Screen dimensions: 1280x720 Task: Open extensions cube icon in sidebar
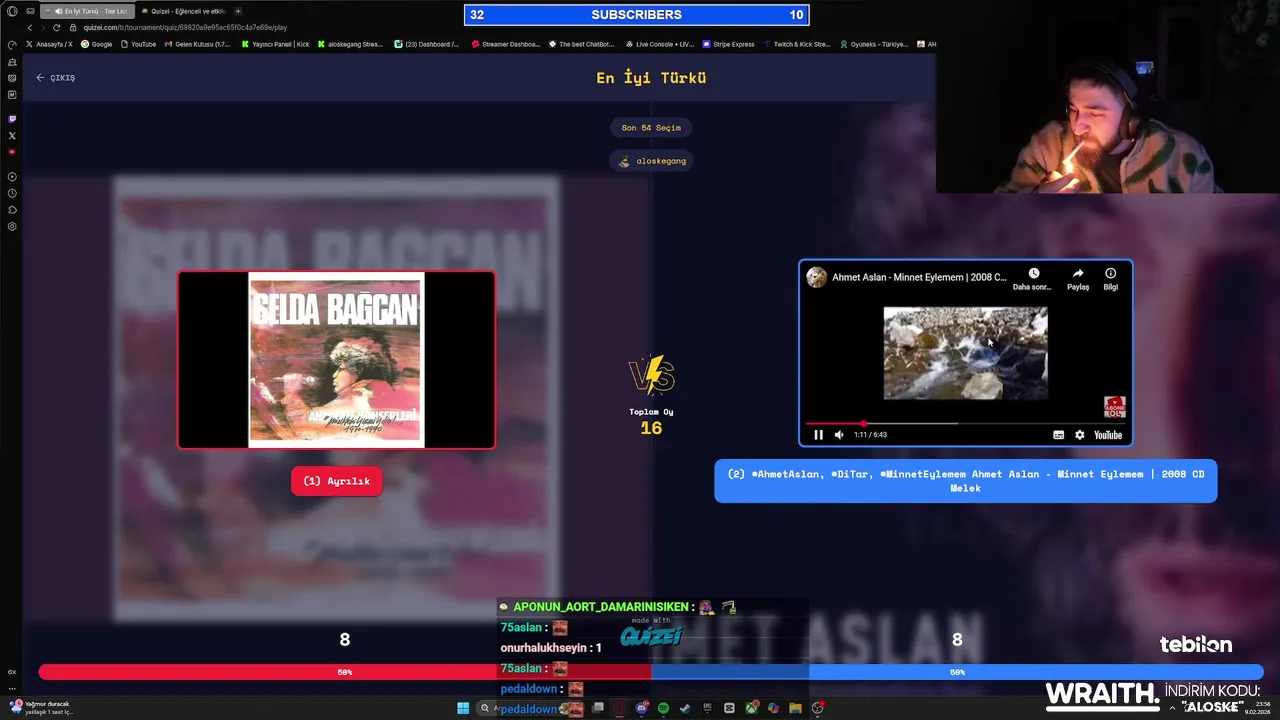(12, 210)
